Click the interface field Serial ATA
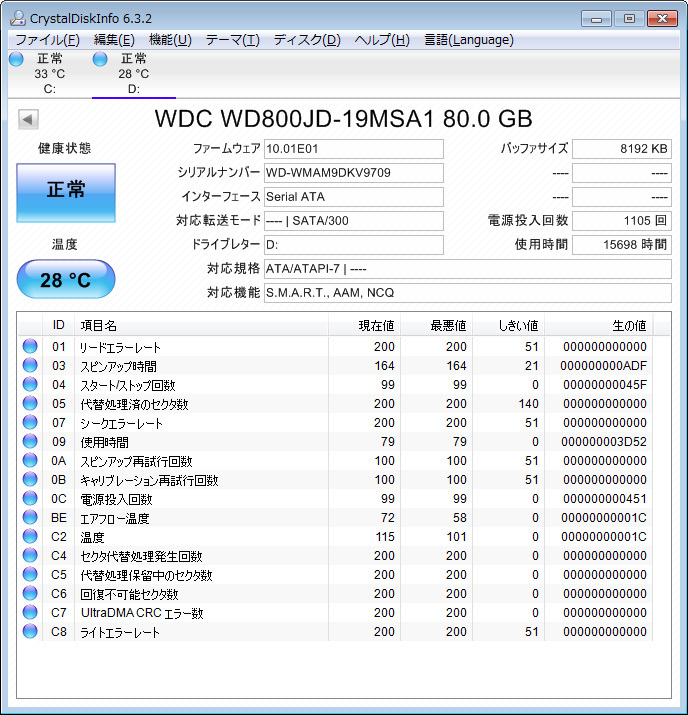 coord(354,197)
